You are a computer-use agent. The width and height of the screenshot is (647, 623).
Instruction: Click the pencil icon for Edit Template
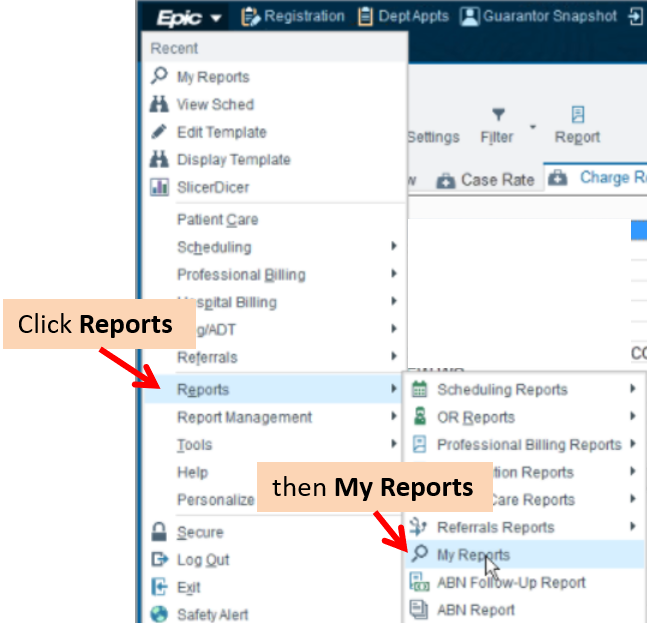tap(158, 132)
